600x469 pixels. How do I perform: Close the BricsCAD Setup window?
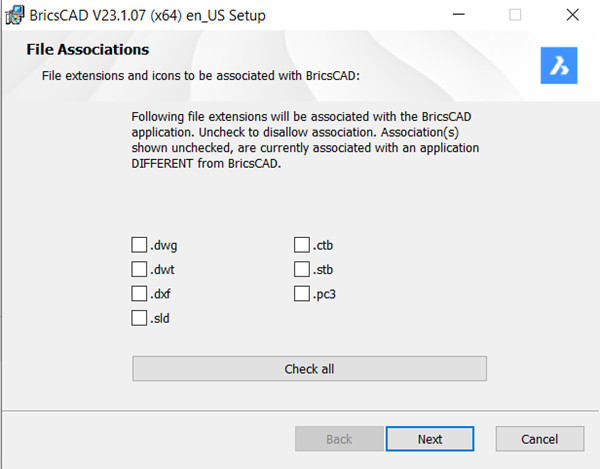tap(570, 16)
